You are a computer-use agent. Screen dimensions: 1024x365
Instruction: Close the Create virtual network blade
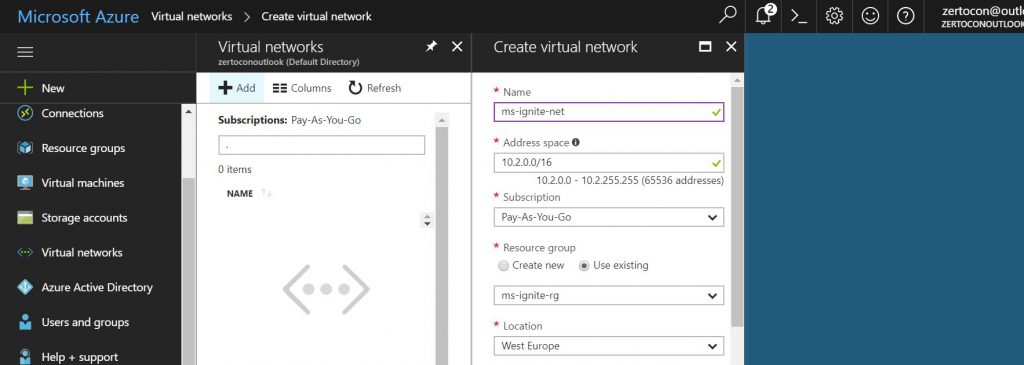[x=731, y=47]
